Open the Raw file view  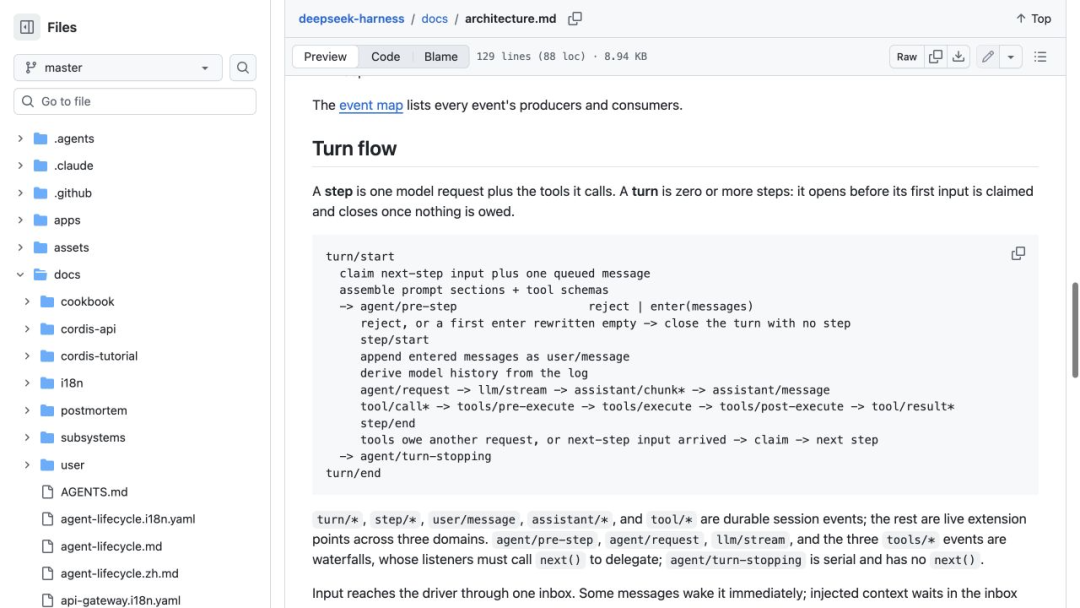tap(906, 56)
